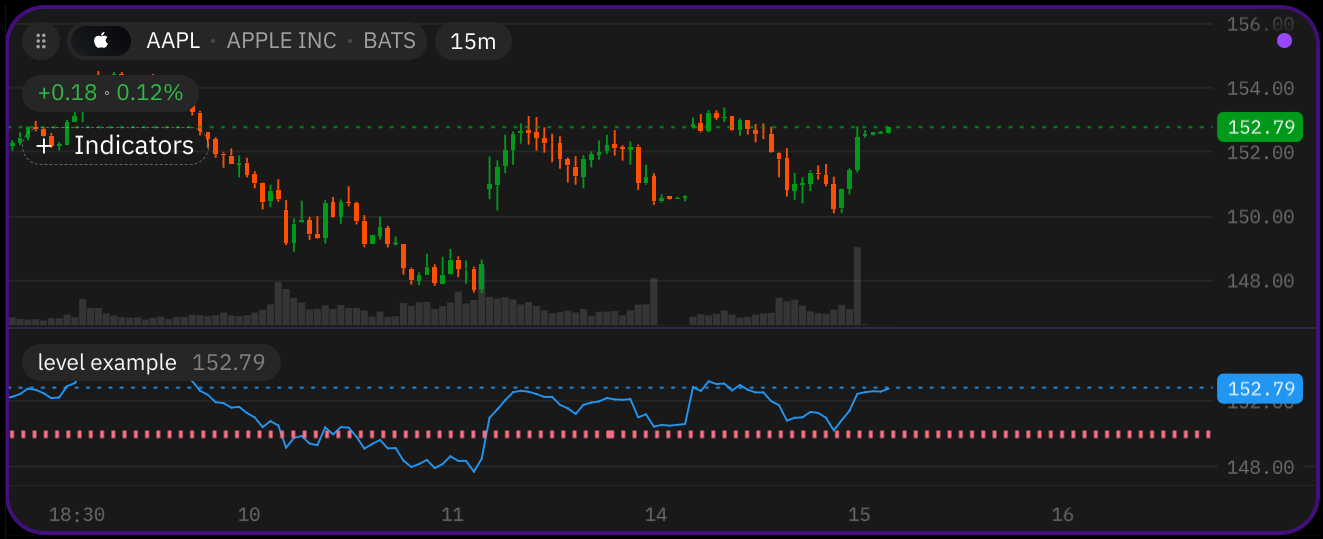Select the blue 152.79 indicator label
Image resolution: width=1323 pixels, height=539 pixels.
point(1260,388)
